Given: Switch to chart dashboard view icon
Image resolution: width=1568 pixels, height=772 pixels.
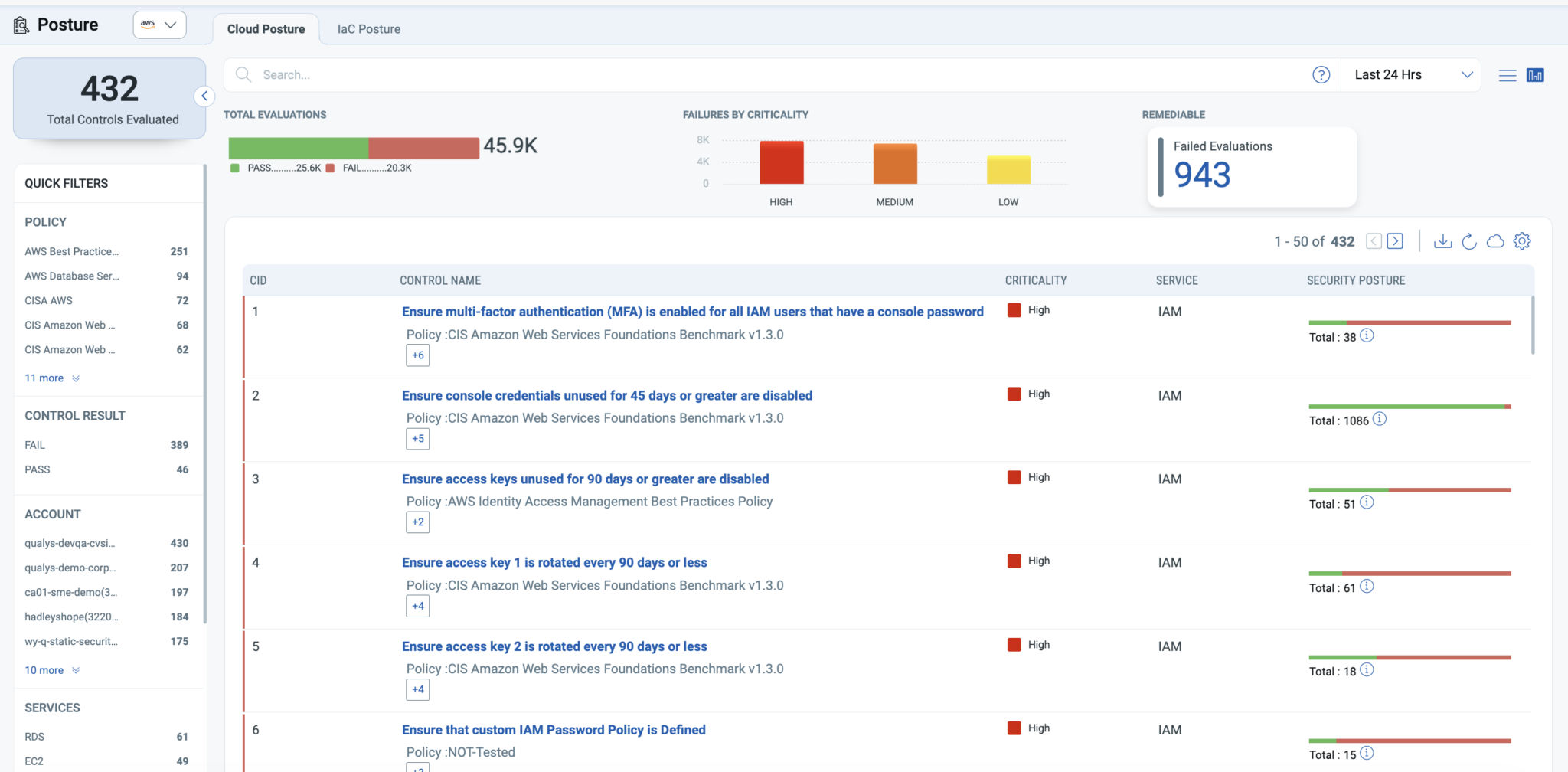Looking at the screenshot, I should 1535,75.
